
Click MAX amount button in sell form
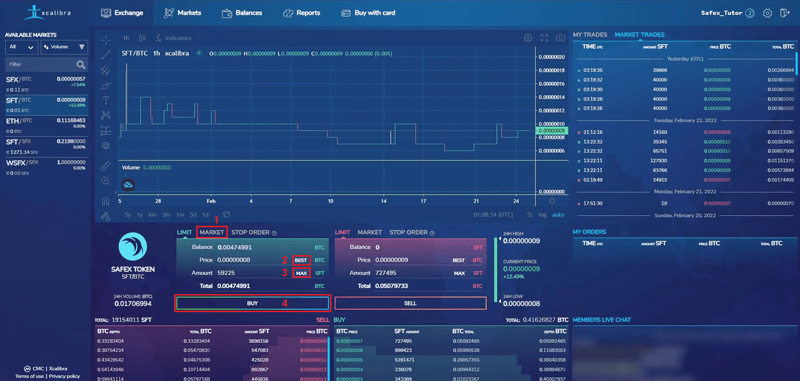[x=459, y=273]
